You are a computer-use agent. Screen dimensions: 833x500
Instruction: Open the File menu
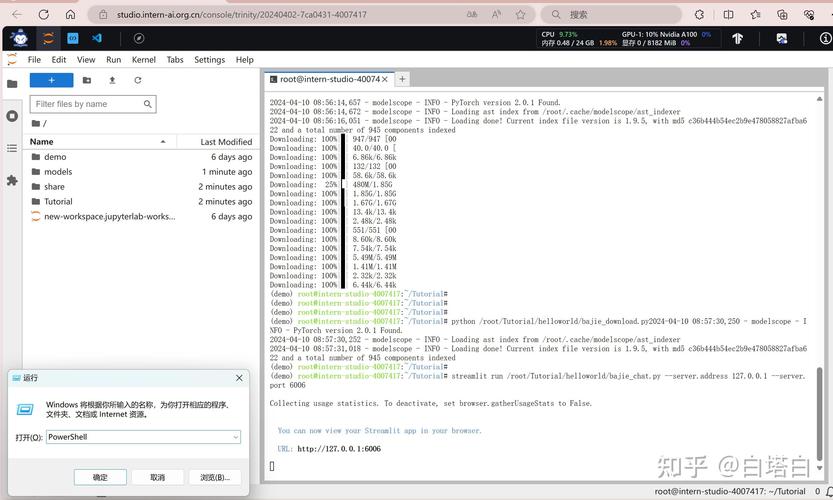pos(34,60)
